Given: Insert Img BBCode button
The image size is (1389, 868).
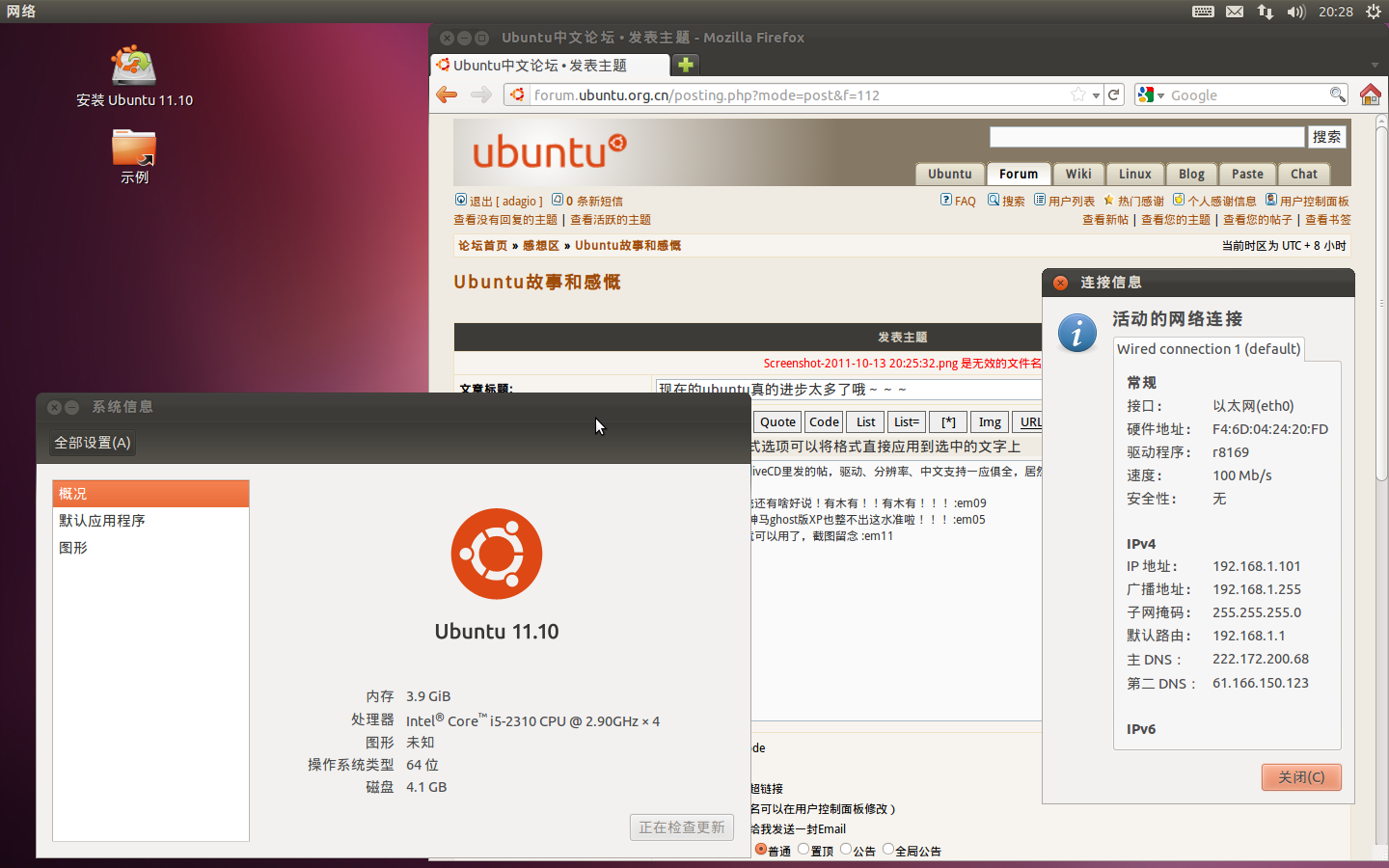Looking at the screenshot, I should tap(990, 421).
